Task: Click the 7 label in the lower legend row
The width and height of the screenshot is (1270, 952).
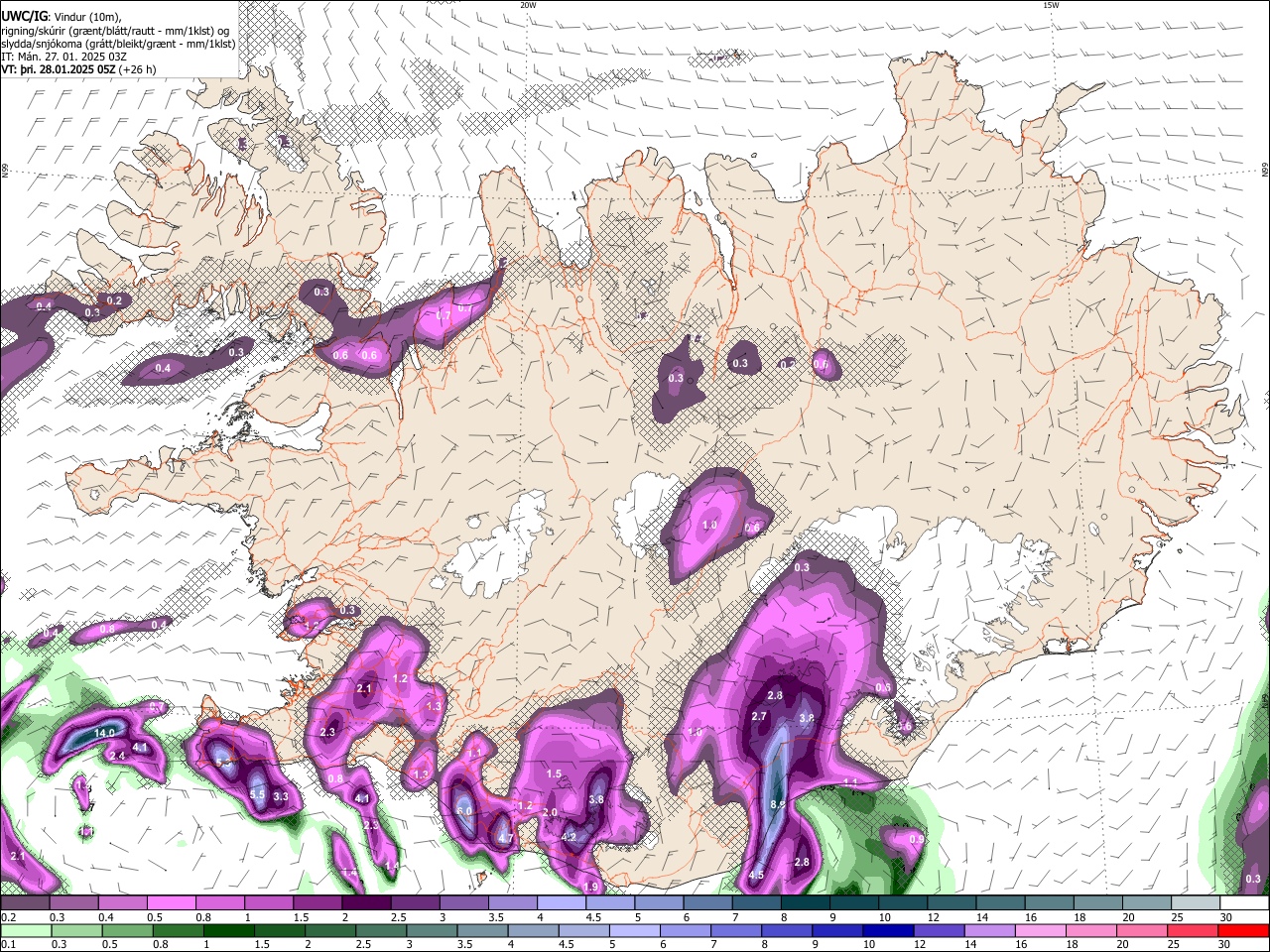Action: click(x=712, y=944)
